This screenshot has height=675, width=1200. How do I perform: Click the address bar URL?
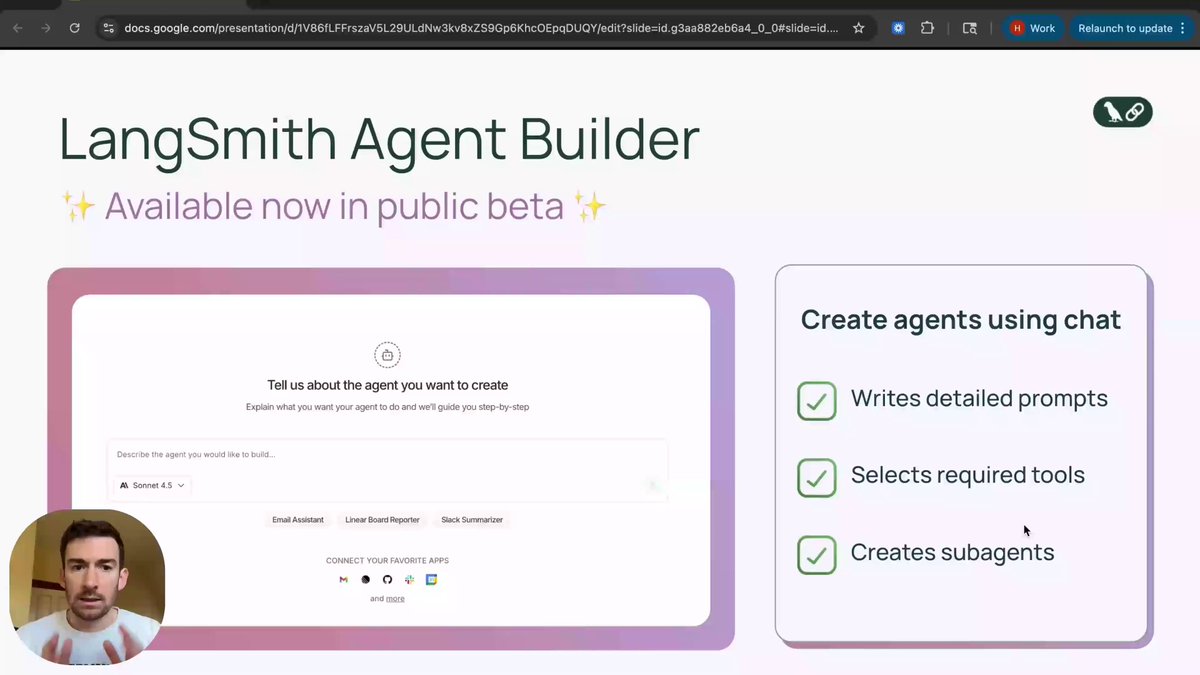point(481,28)
